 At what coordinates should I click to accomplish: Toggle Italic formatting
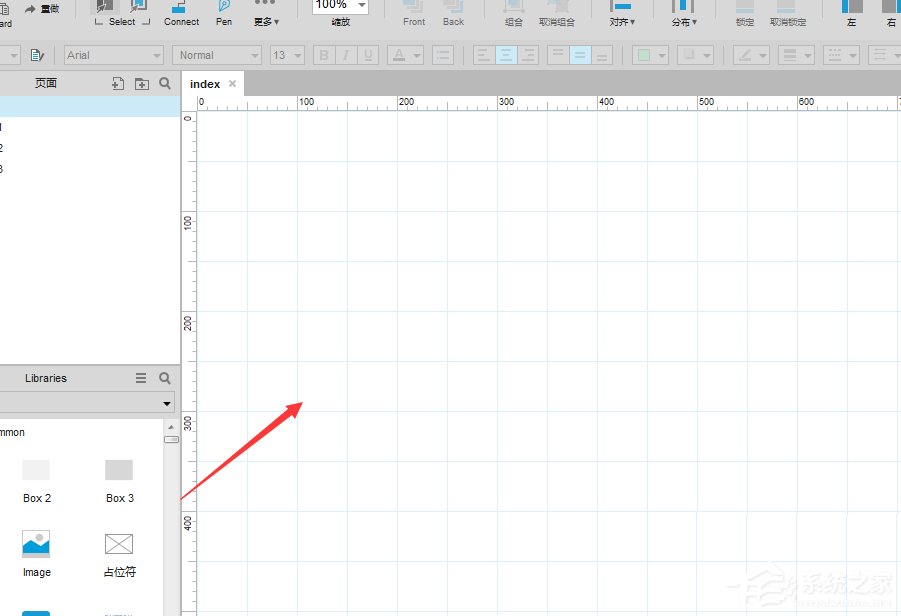(346, 55)
